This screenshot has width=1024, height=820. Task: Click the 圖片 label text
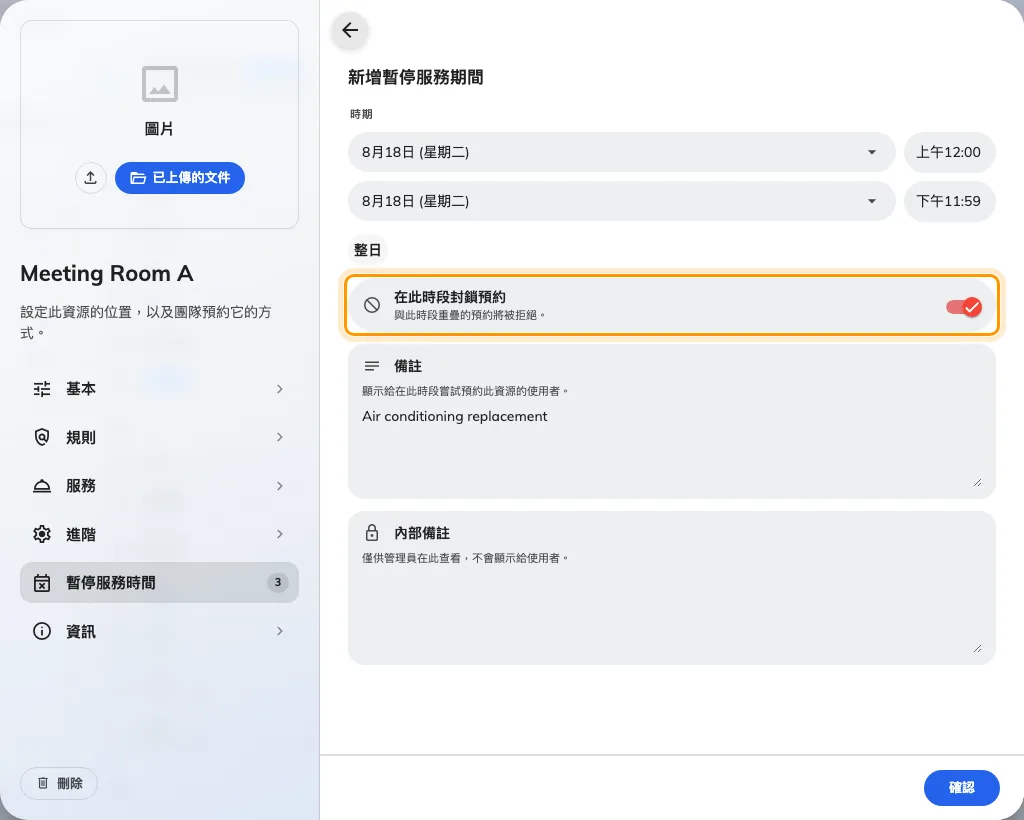point(159,129)
